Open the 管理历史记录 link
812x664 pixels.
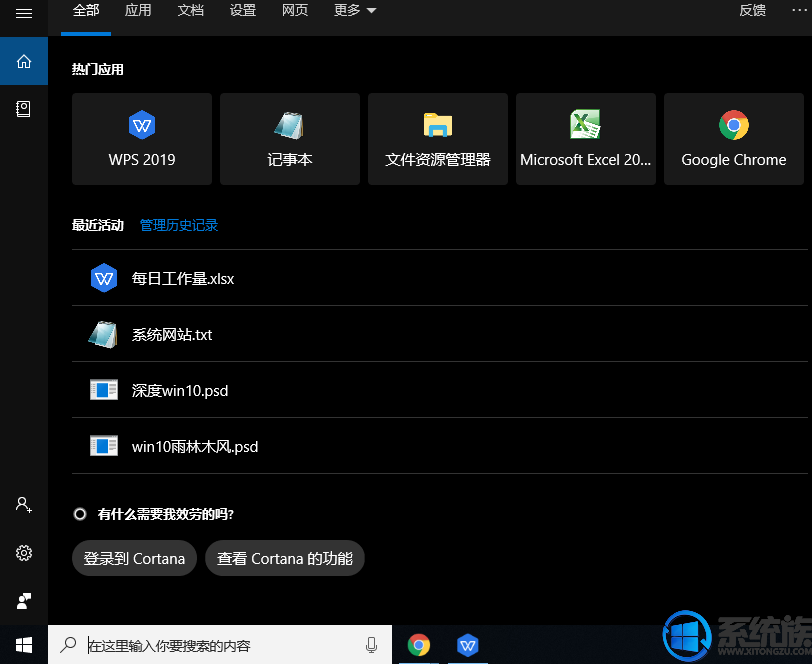179,225
